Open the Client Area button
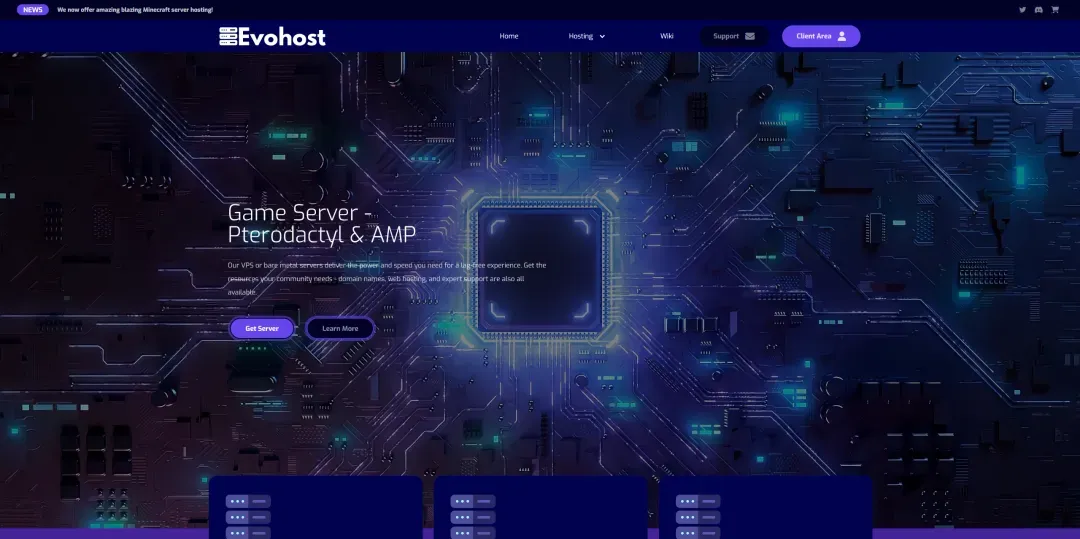This screenshot has width=1080, height=539. click(821, 36)
